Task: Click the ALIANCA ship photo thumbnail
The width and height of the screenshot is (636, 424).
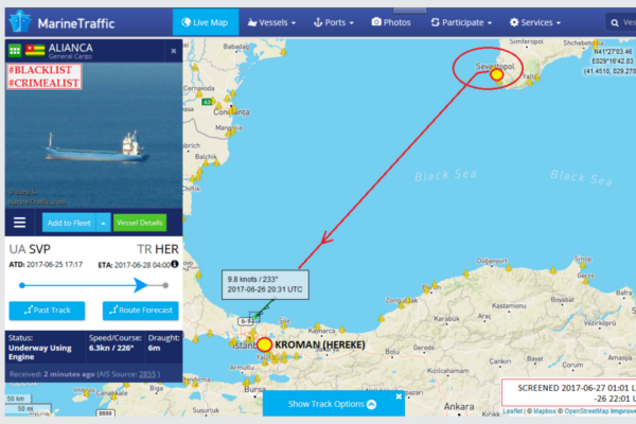Action: (94, 135)
